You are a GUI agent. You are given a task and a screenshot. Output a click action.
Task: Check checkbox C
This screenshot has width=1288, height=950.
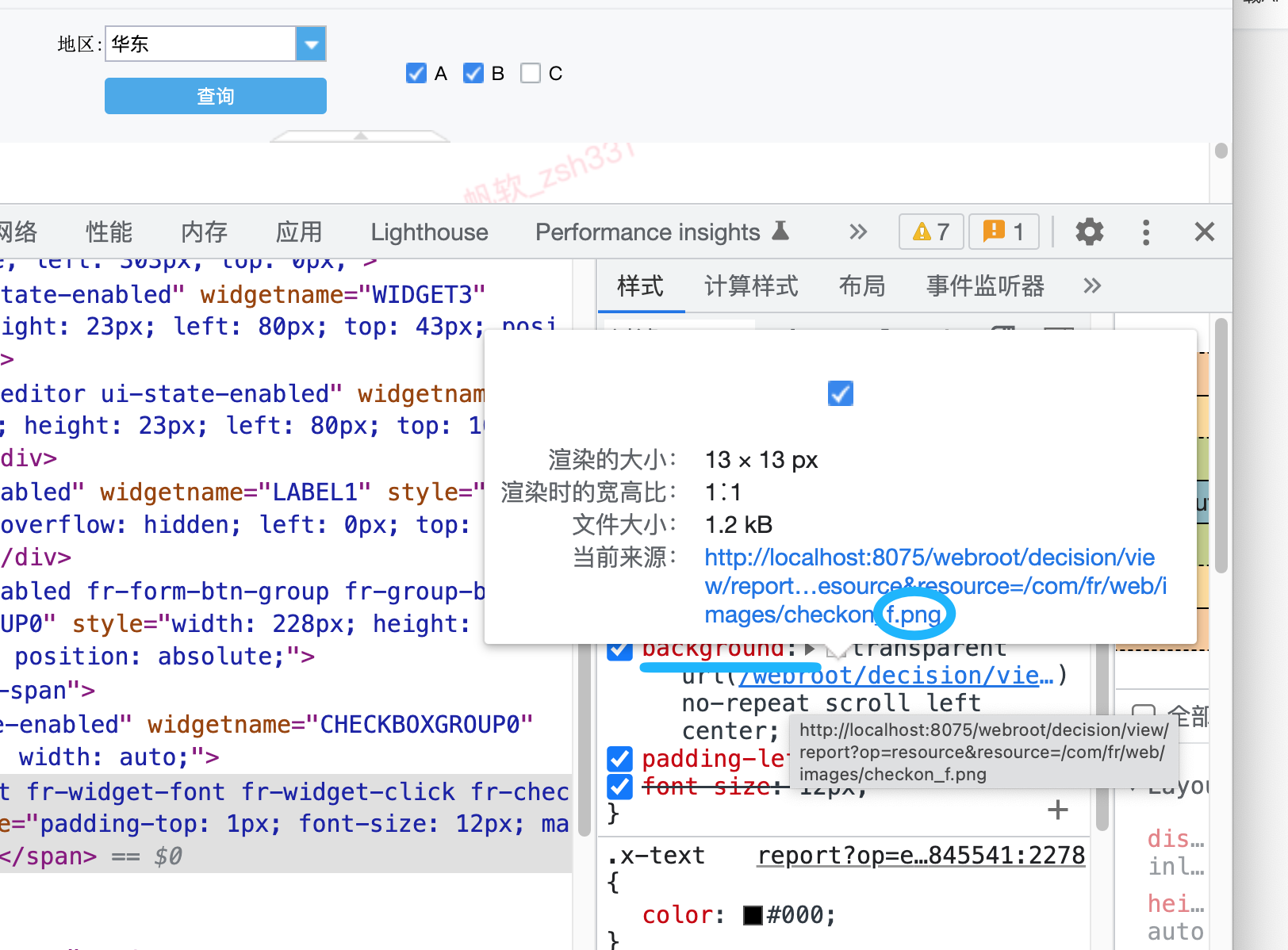530,73
